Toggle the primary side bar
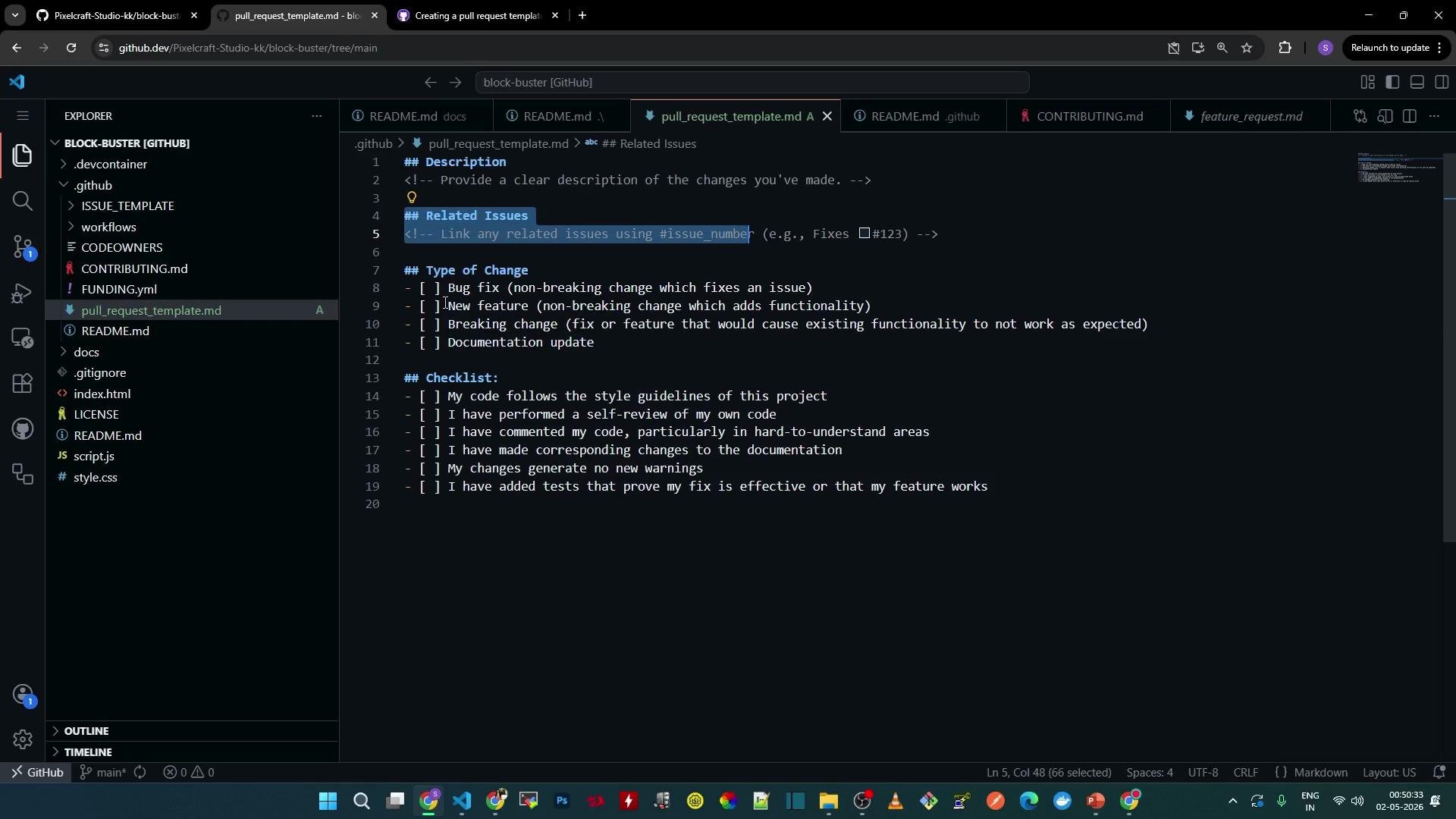Image resolution: width=1456 pixels, height=819 pixels. tap(1392, 83)
